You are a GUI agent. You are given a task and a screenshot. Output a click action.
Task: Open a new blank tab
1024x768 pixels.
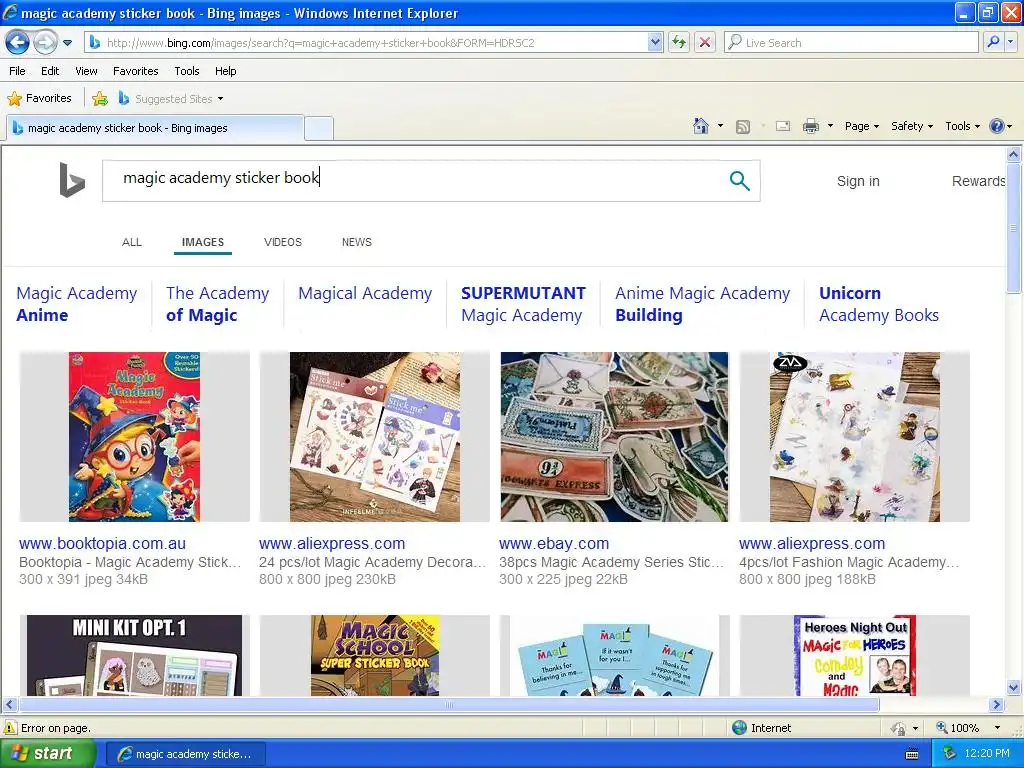319,128
